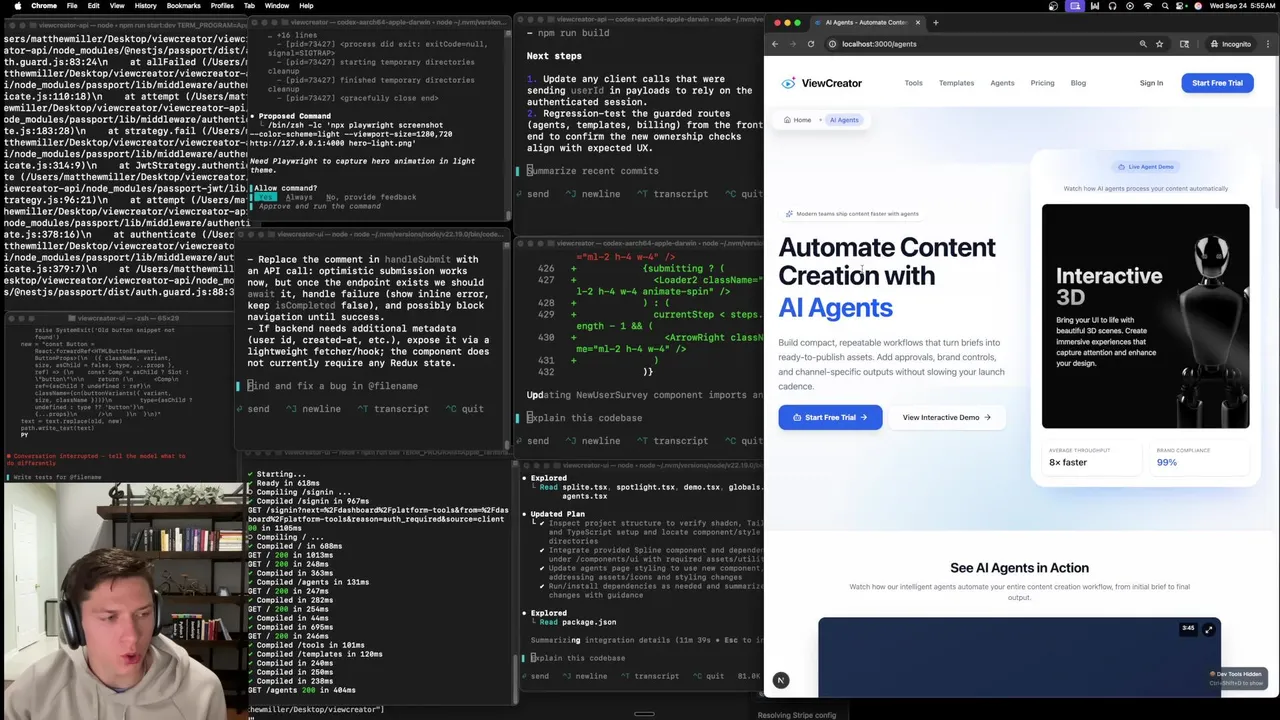Image resolution: width=1280 pixels, height=720 pixels.
Task: Click header Start Free Trial button
Action: click(x=1217, y=83)
